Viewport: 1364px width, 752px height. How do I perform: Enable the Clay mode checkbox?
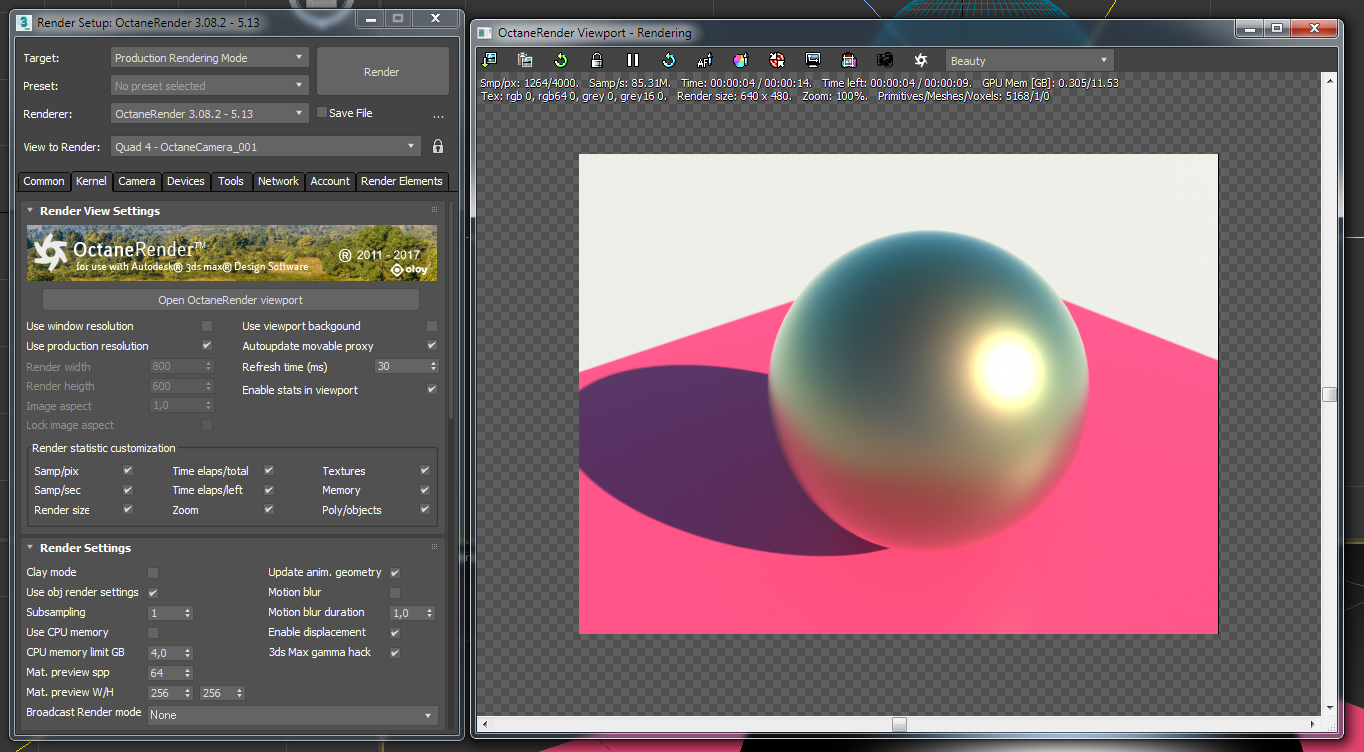[x=153, y=573]
